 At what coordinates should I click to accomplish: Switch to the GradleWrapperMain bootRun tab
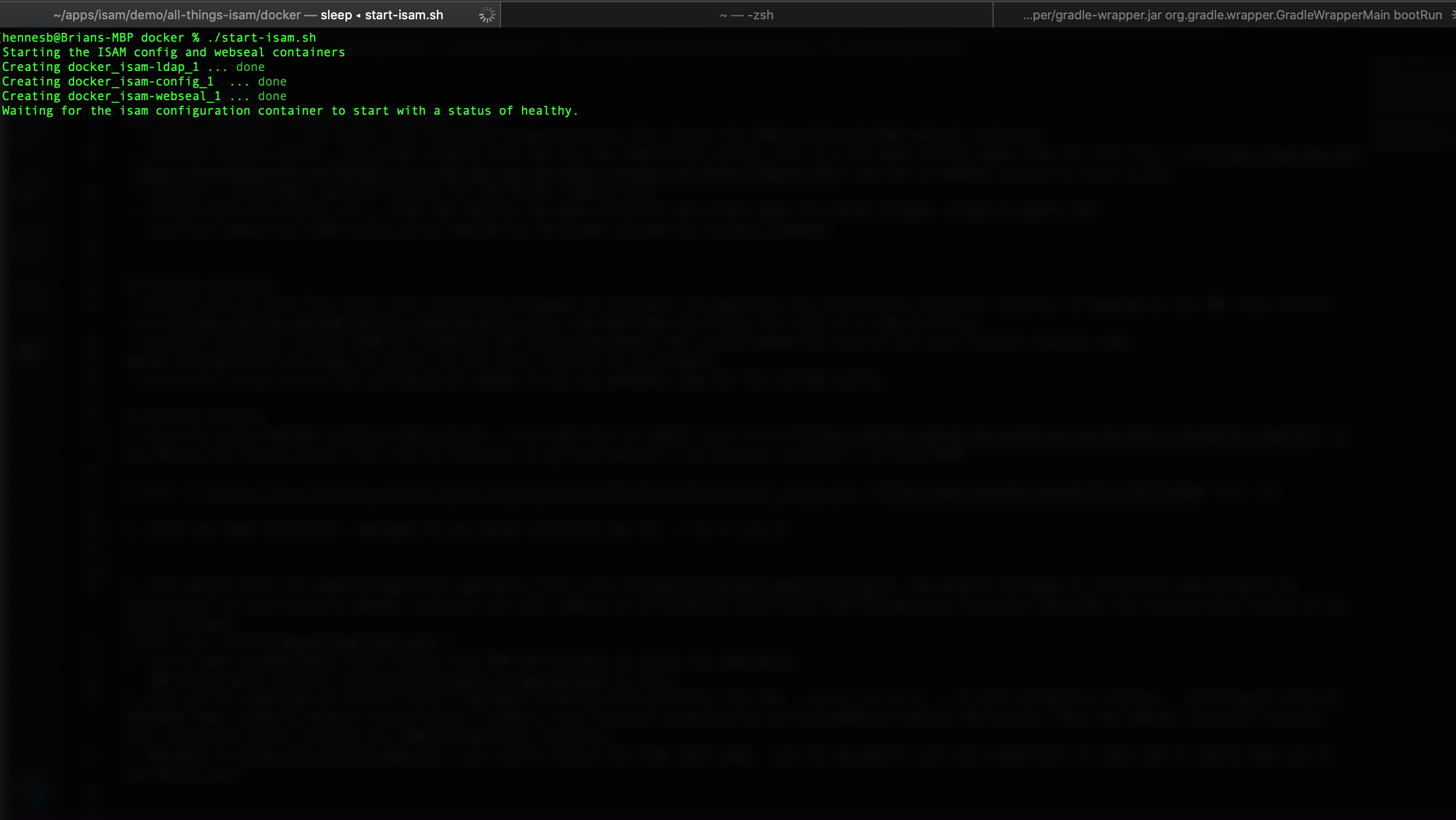pyautogui.click(x=1224, y=15)
